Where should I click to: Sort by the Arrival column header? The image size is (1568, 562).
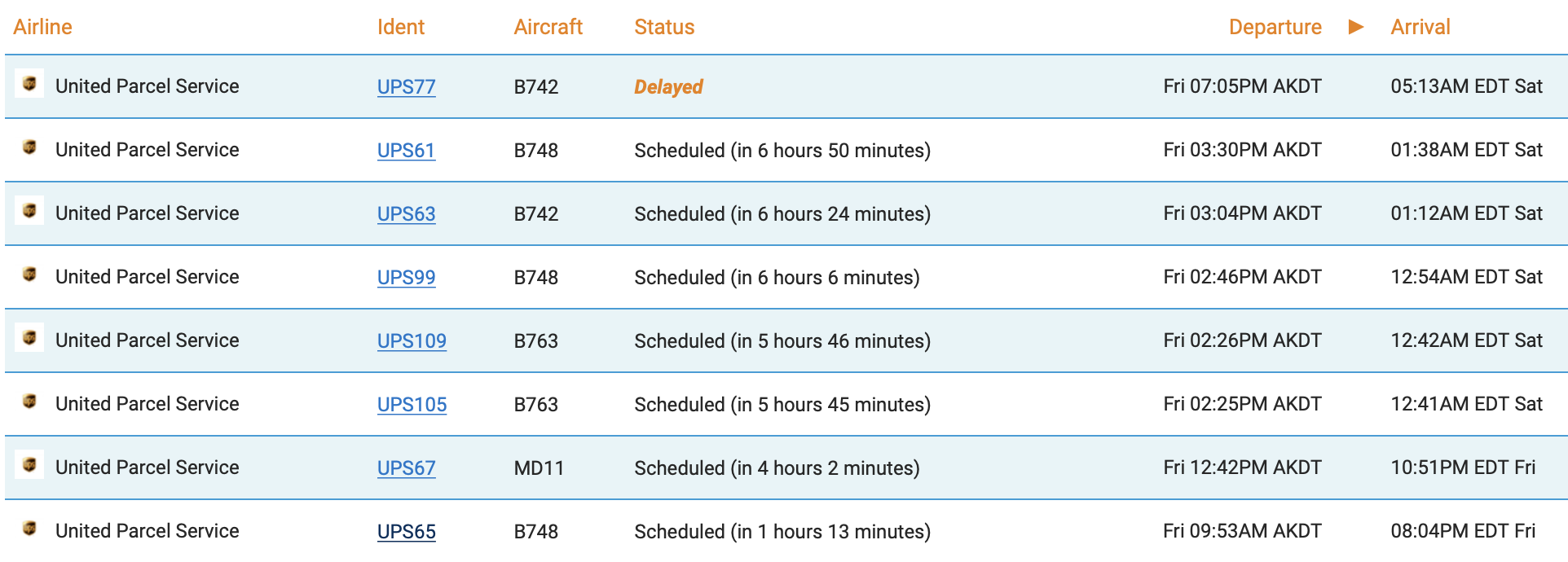tap(1420, 27)
